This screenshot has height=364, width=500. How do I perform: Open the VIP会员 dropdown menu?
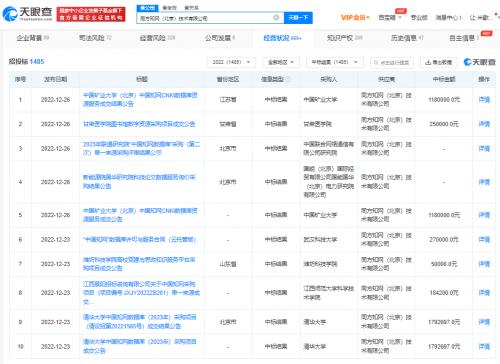[355, 18]
